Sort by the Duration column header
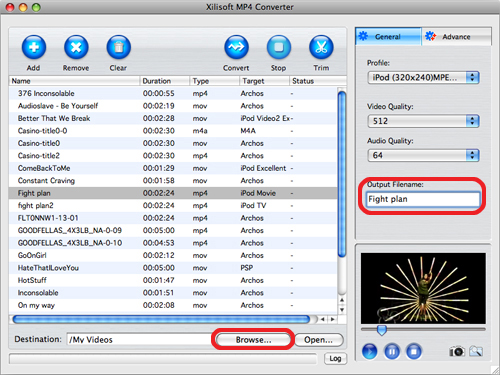Image resolution: width=500 pixels, height=375 pixels. [165, 81]
